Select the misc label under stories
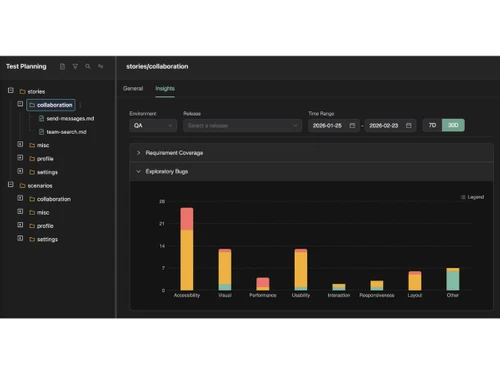The height and width of the screenshot is (375, 500). 43,145
